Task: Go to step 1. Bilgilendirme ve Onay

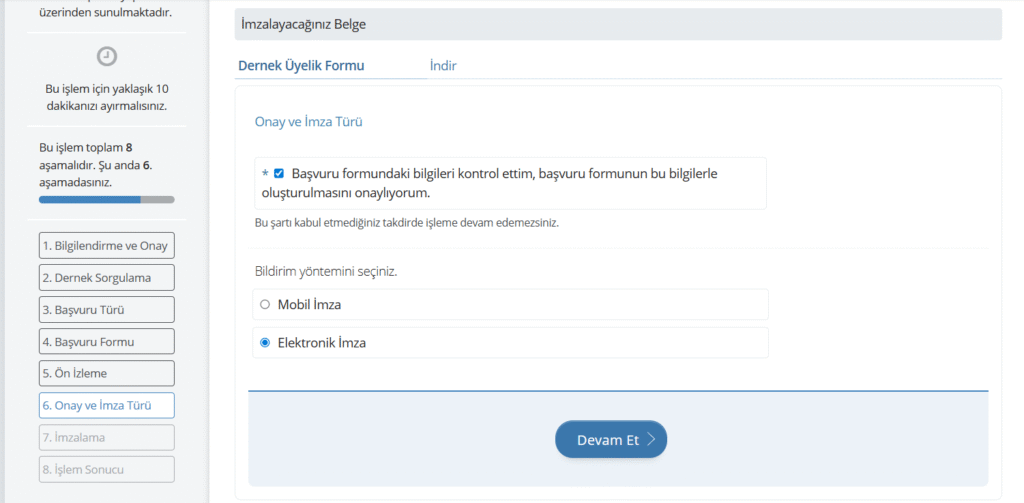Action: pyautogui.click(x=106, y=246)
